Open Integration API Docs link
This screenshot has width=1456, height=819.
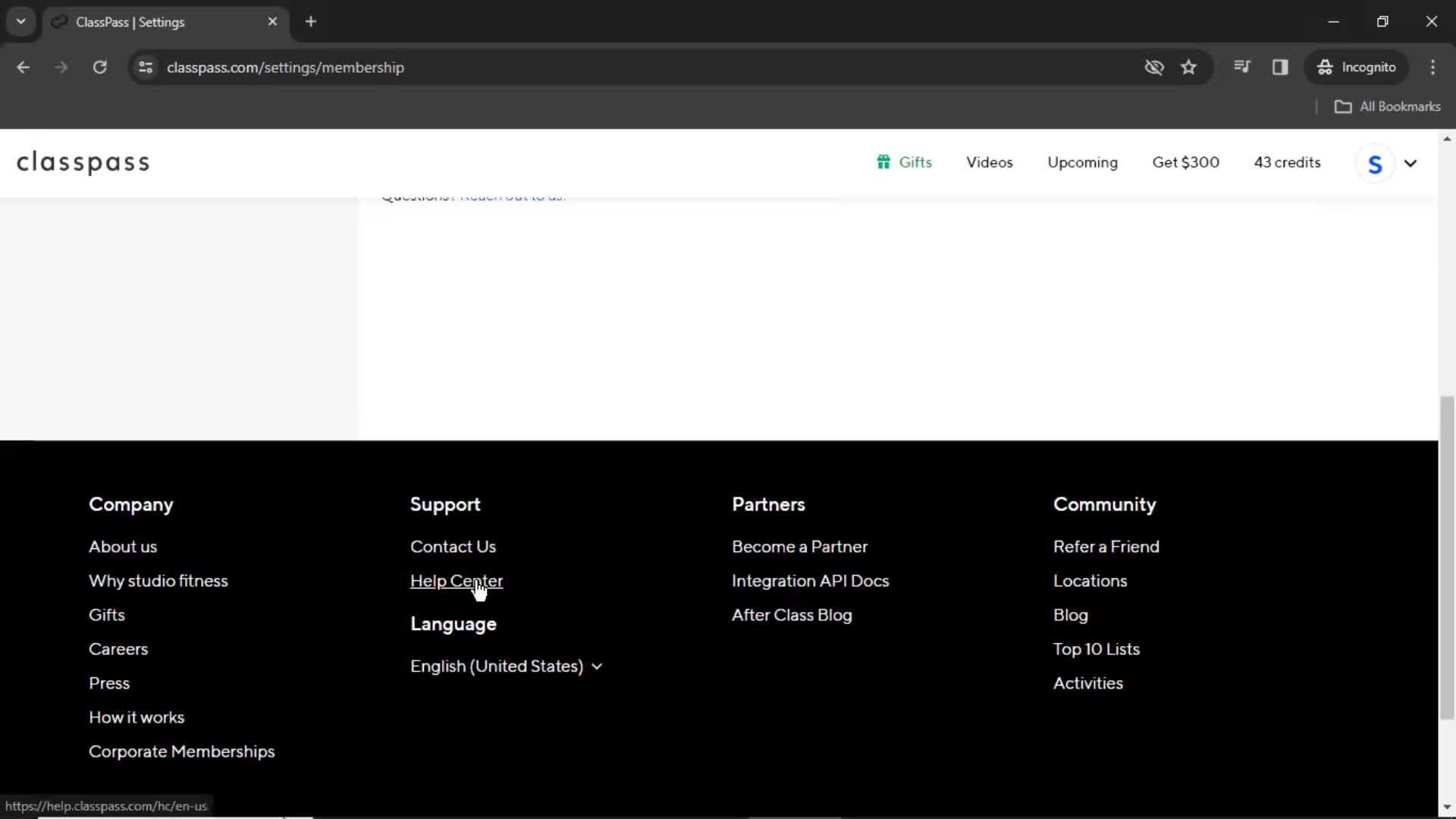(x=810, y=581)
